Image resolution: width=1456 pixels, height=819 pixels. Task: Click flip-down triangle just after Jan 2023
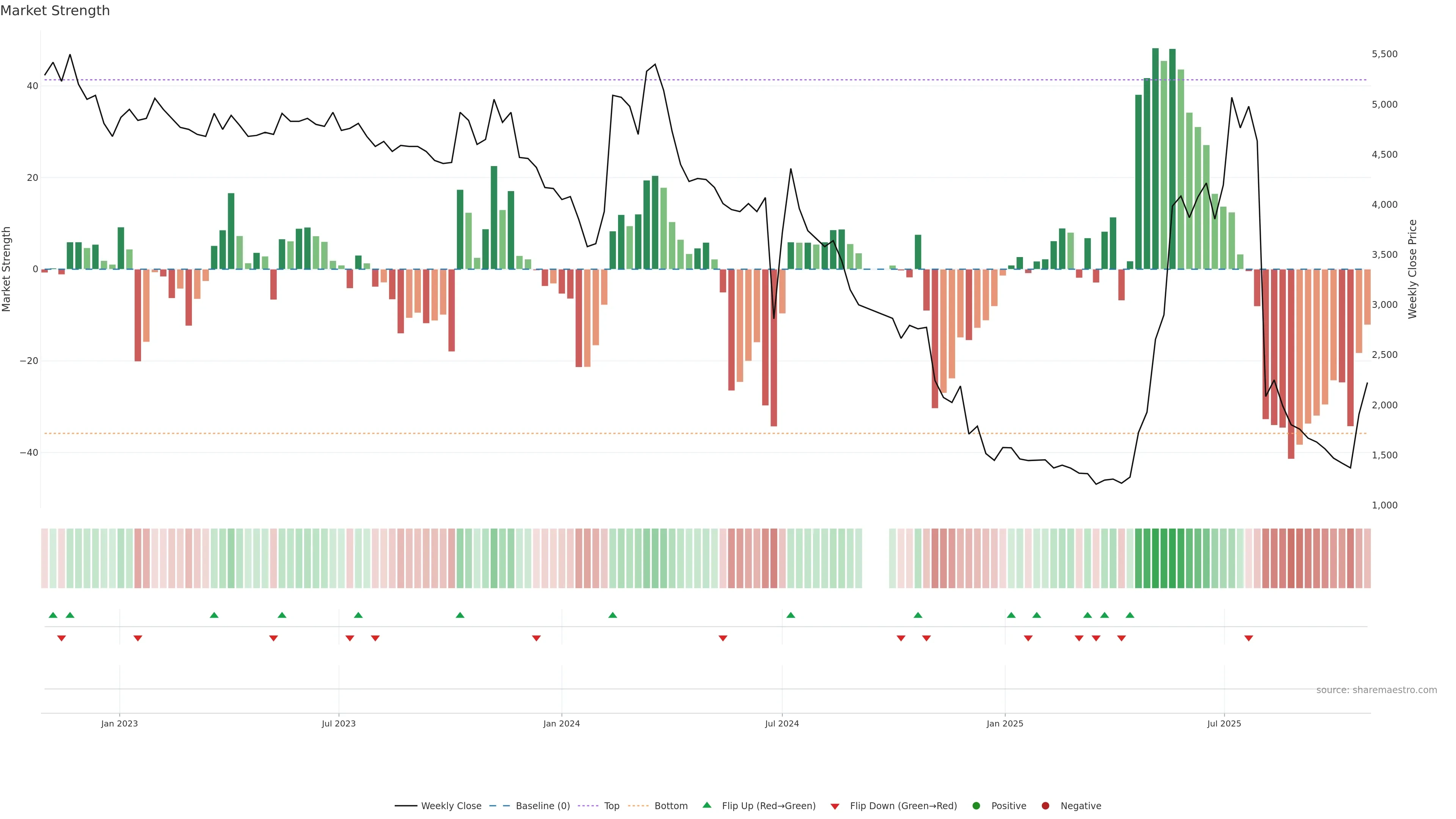point(138,638)
